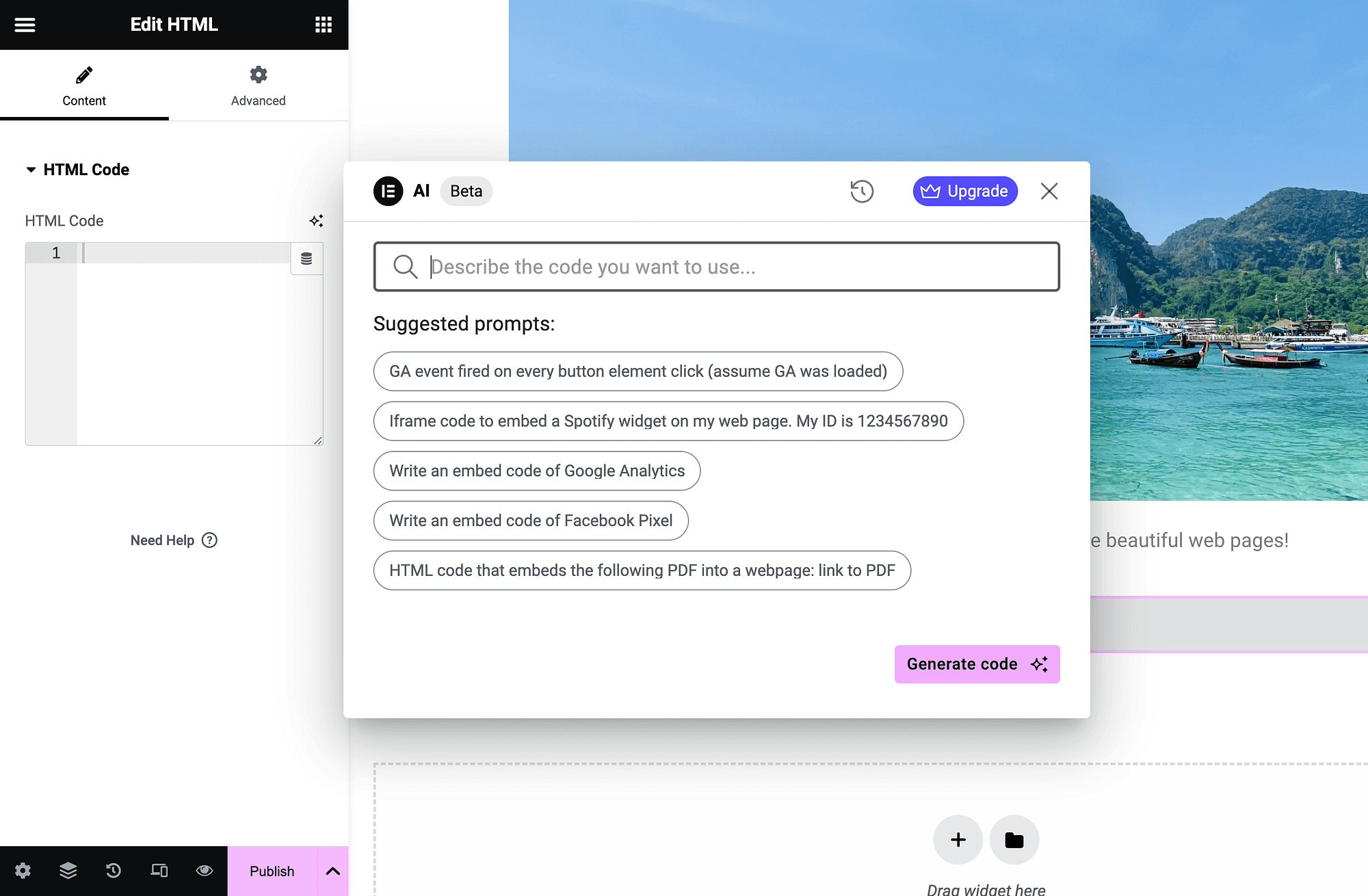Viewport: 1368px width, 896px height.
Task: Switch to the Content tab
Action: coord(84,86)
